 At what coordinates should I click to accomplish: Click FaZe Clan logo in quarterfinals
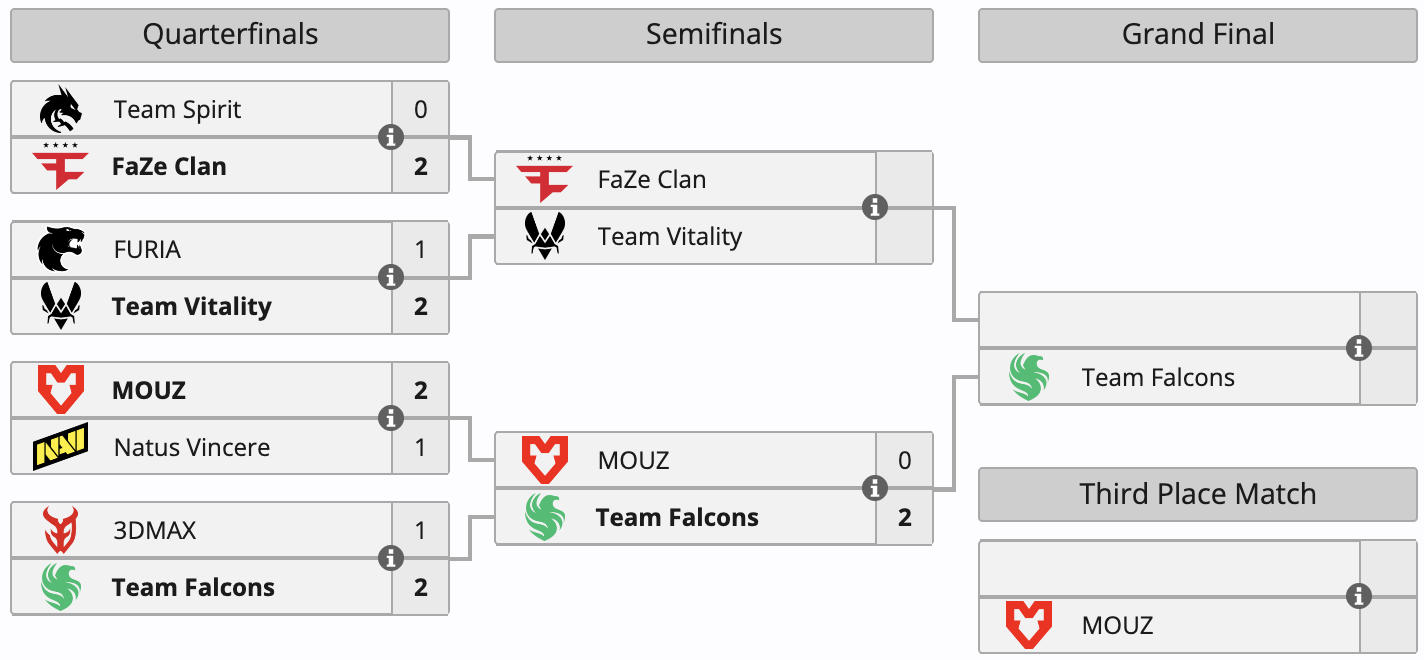61,166
